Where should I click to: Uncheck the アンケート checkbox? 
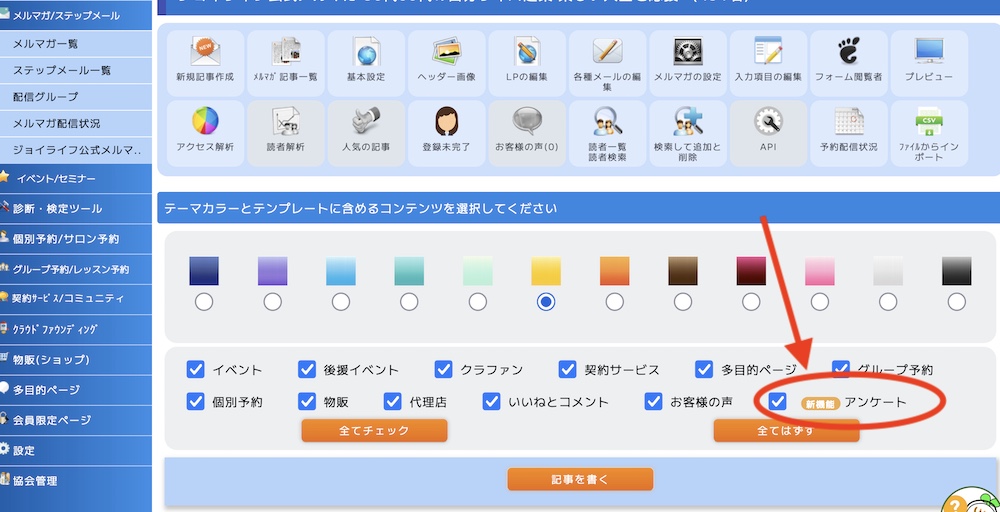[778, 401]
